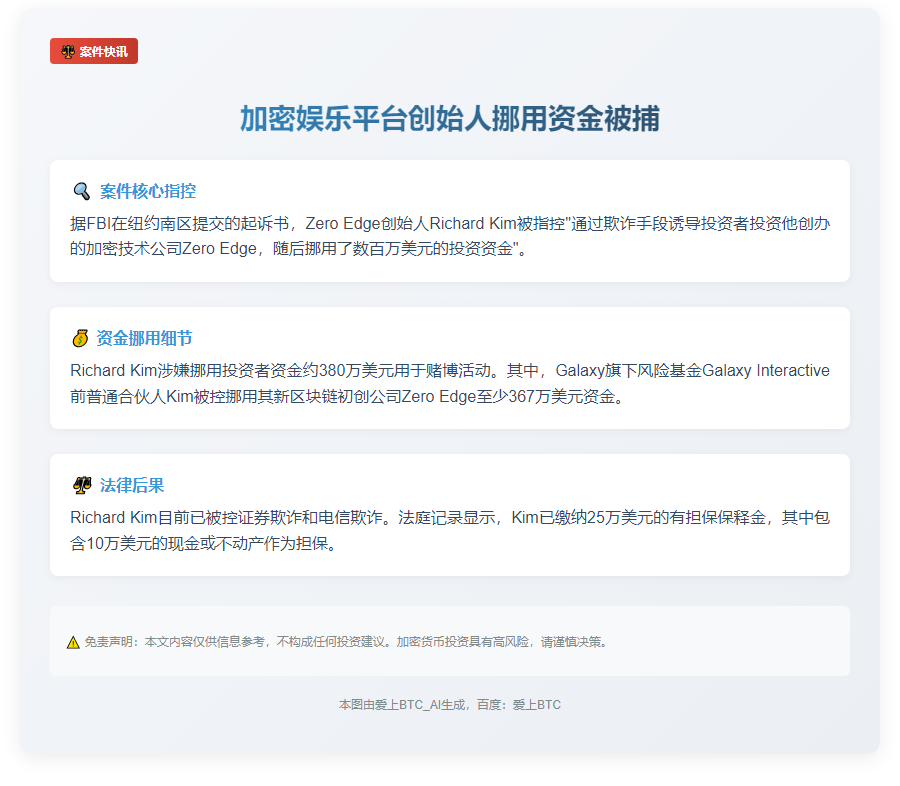Click the paragraph starting Richard Kim涉嫌挪用投资者资金
This screenshot has width=900, height=786.
450,383
